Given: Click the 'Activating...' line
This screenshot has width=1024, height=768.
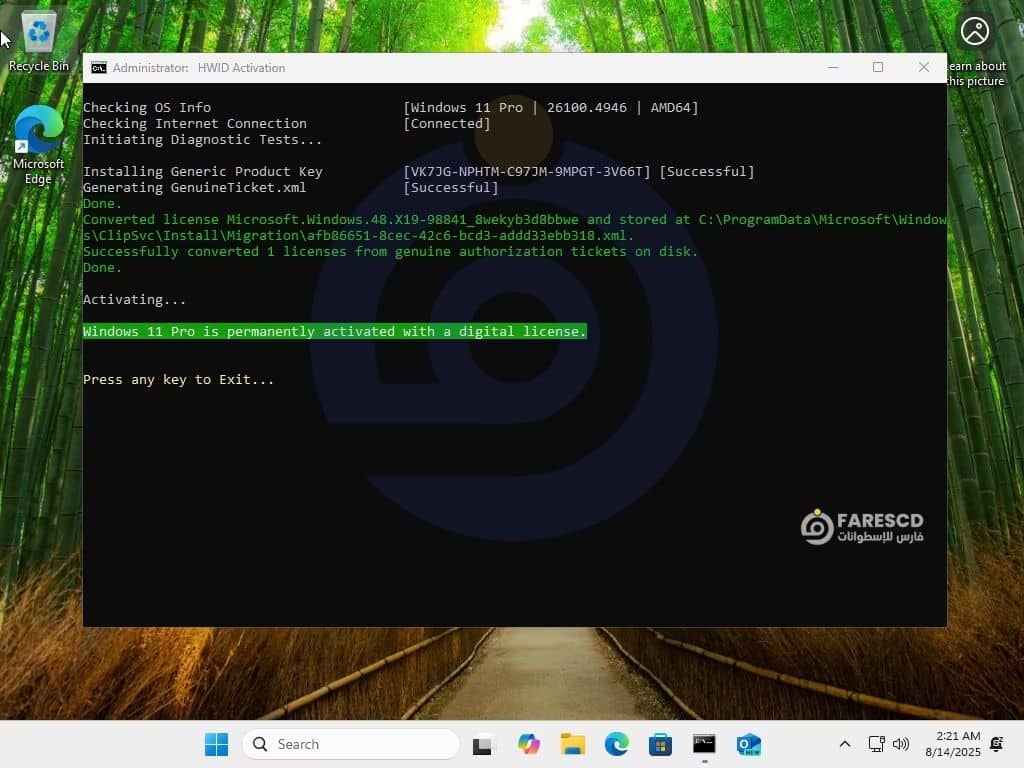Looking at the screenshot, I should [135, 300].
